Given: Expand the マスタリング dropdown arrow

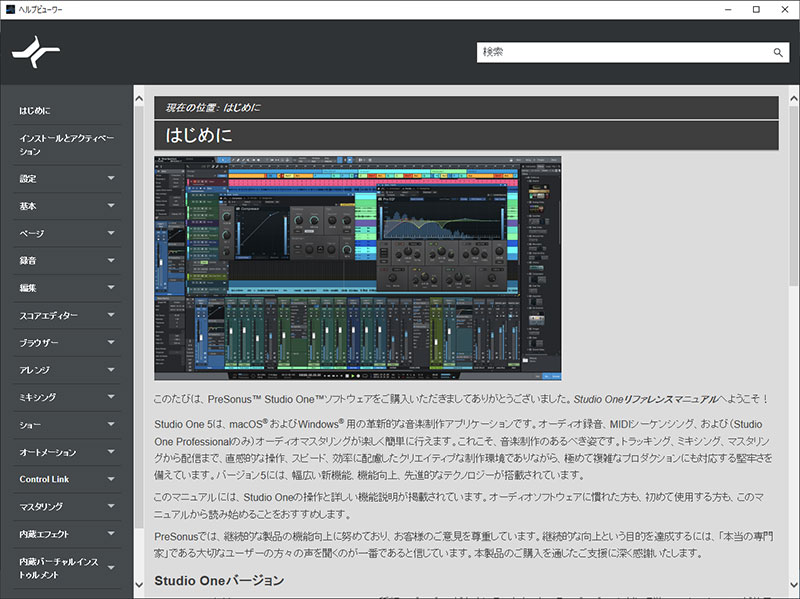Looking at the screenshot, I should click(x=111, y=506).
